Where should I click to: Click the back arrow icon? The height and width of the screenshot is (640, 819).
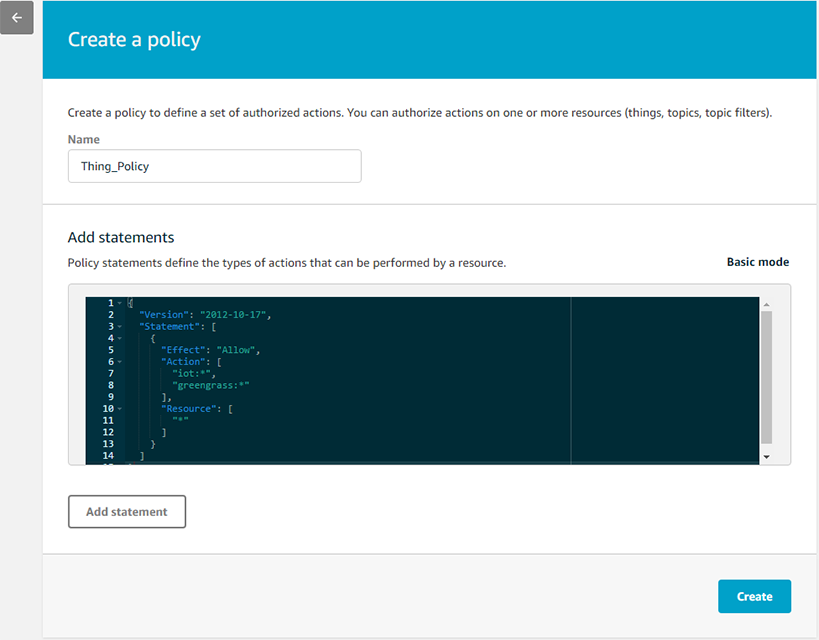pyautogui.click(x=17, y=18)
